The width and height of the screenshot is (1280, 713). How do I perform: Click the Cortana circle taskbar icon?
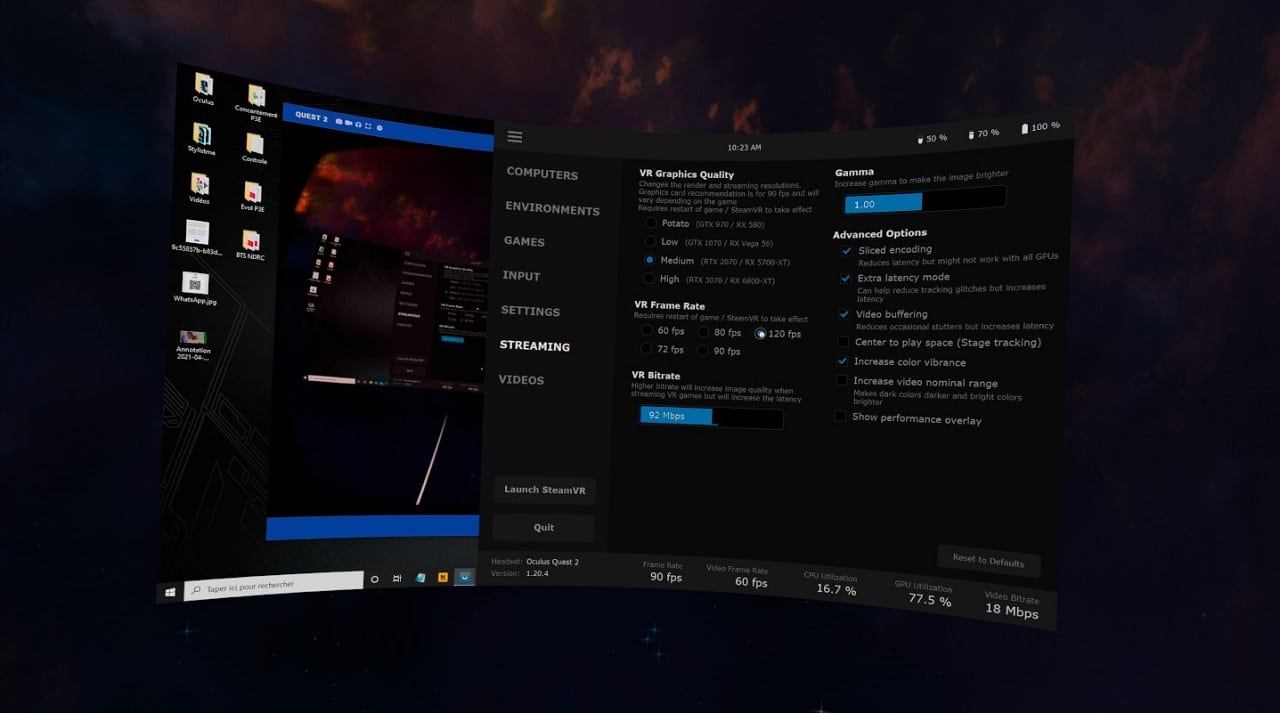(x=375, y=579)
